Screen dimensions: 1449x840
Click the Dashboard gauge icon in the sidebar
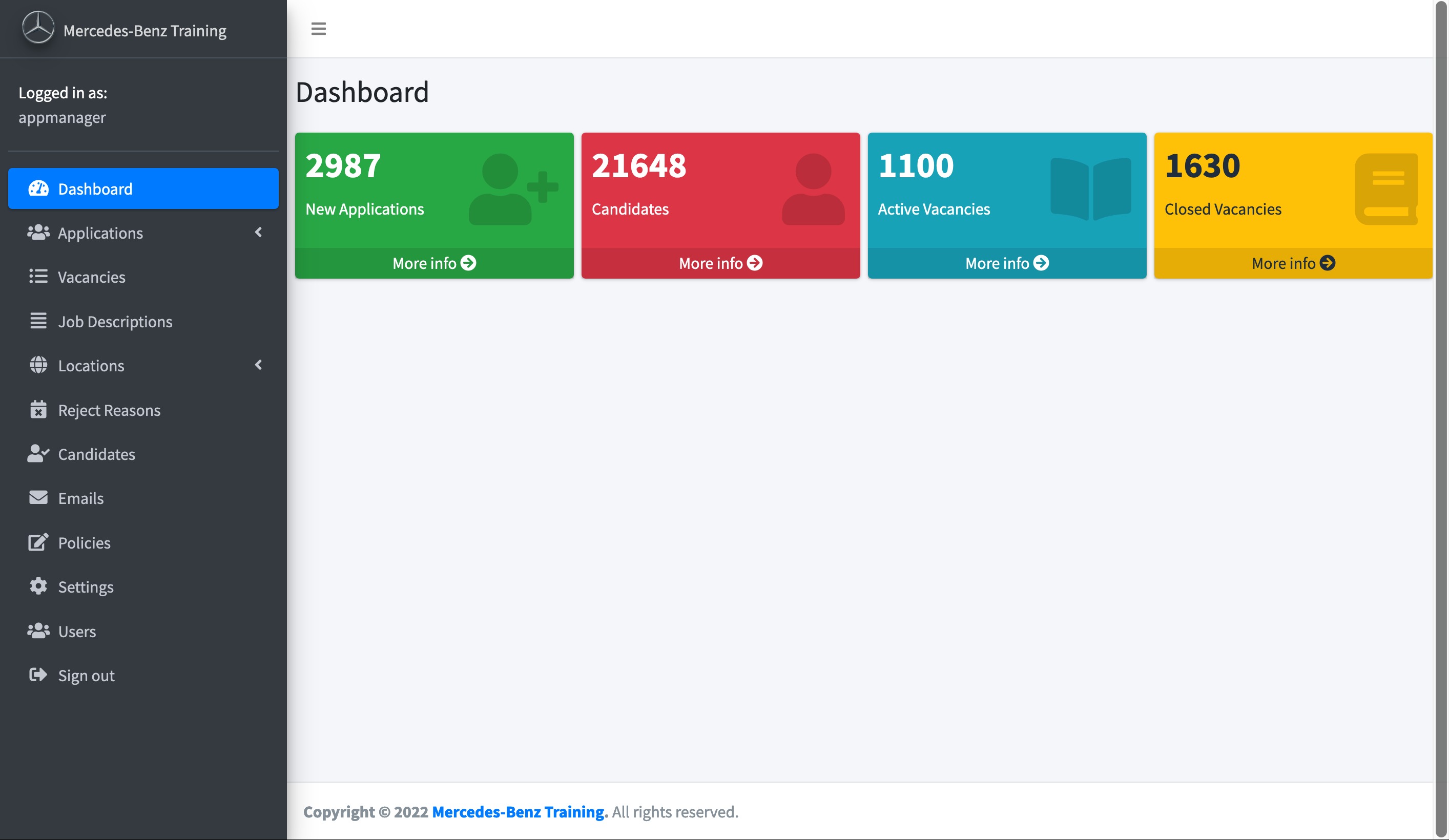(38, 188)
